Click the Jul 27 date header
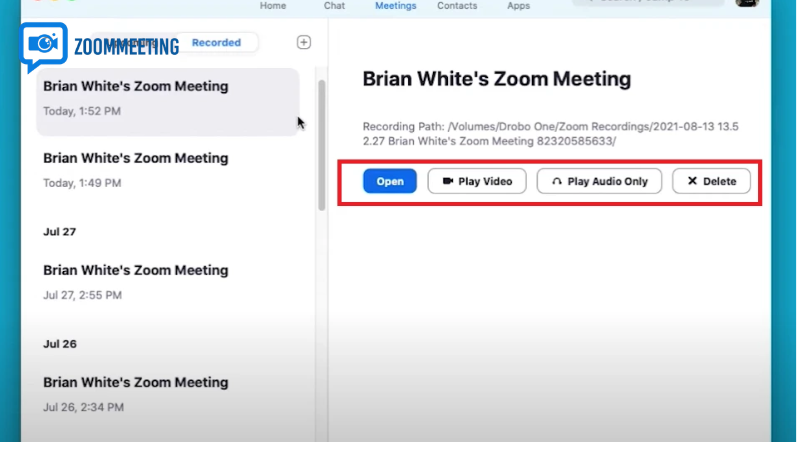The image size is (800, 450). click(x=60, y=232)
